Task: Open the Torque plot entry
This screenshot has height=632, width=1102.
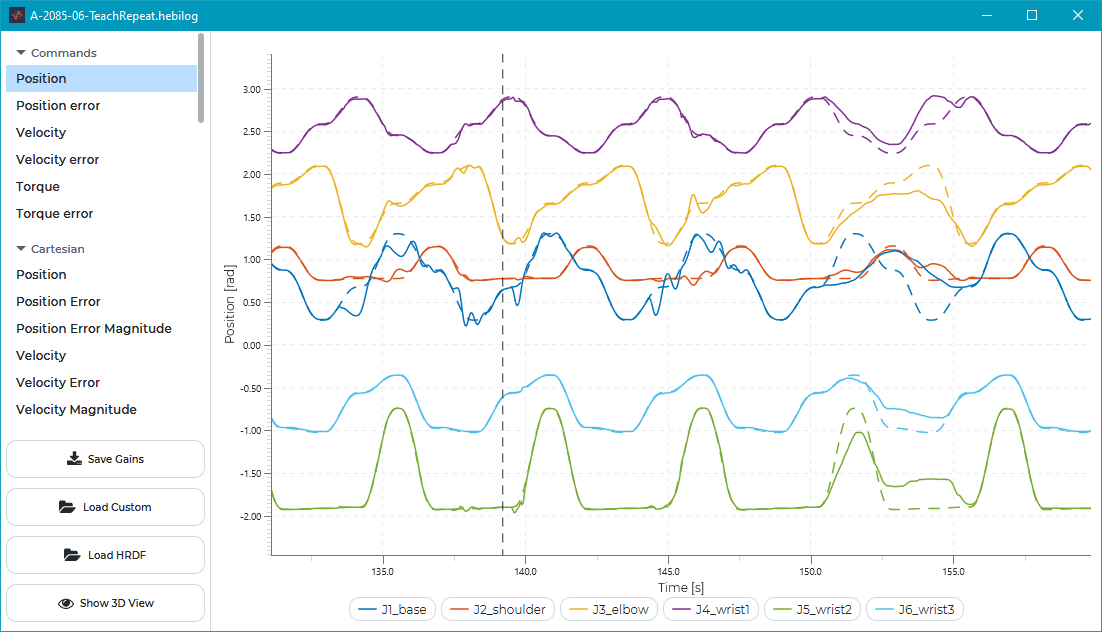Action: [38, 187]
